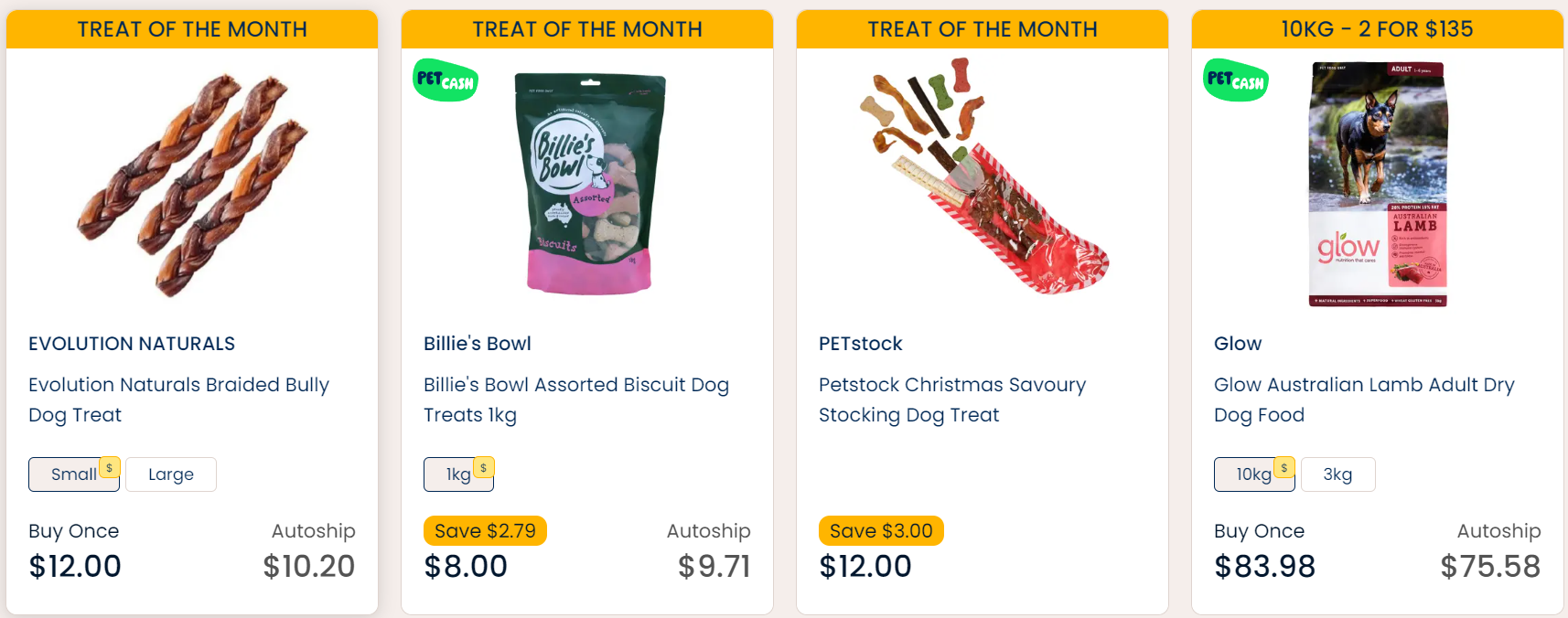Click dollar badge on 1kg size option
Image resolution: width=1568 pixels, height=618 pixels.
[484, 467]
